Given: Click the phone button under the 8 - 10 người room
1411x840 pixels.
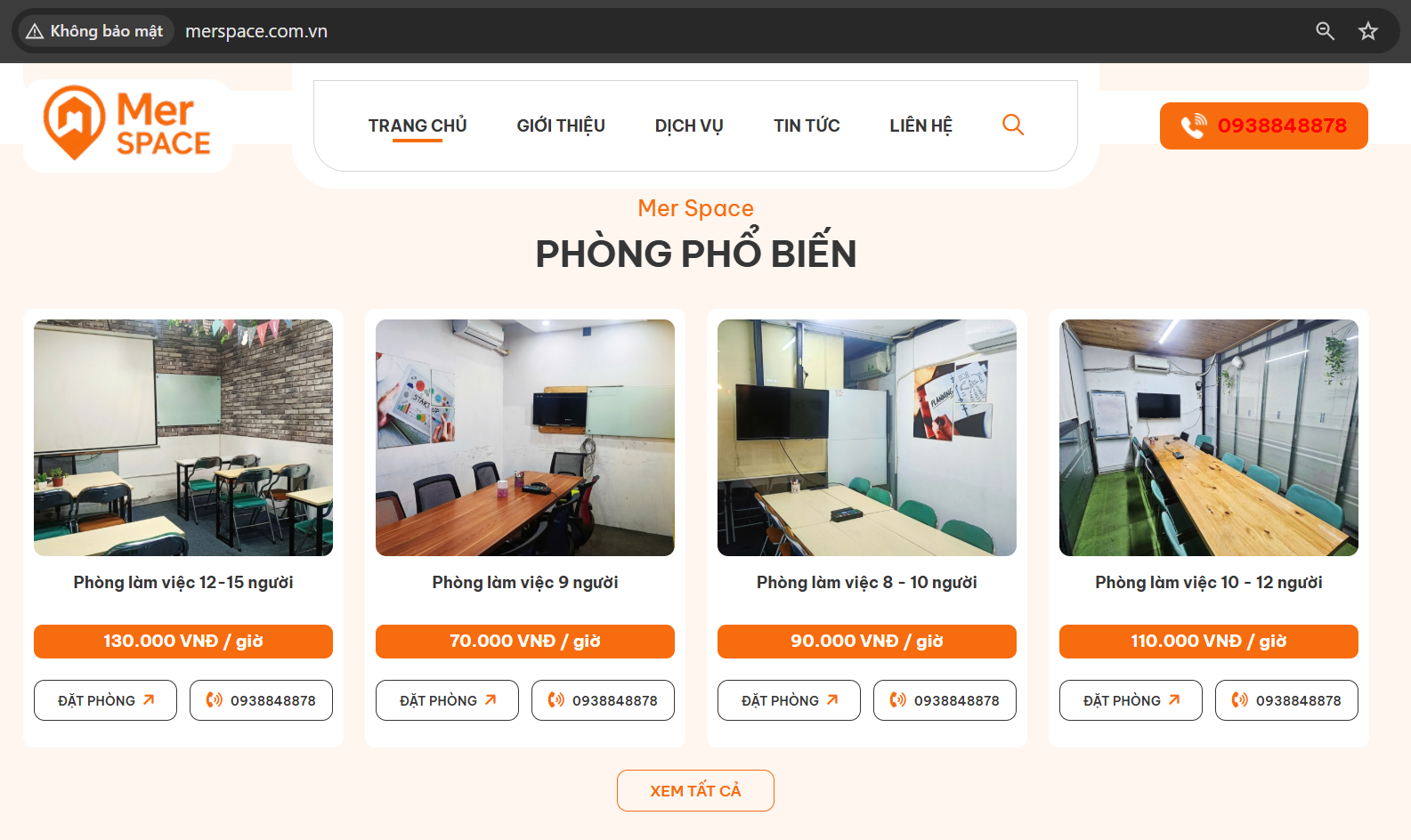Looking at the screenshot, I should coord(945,700).
